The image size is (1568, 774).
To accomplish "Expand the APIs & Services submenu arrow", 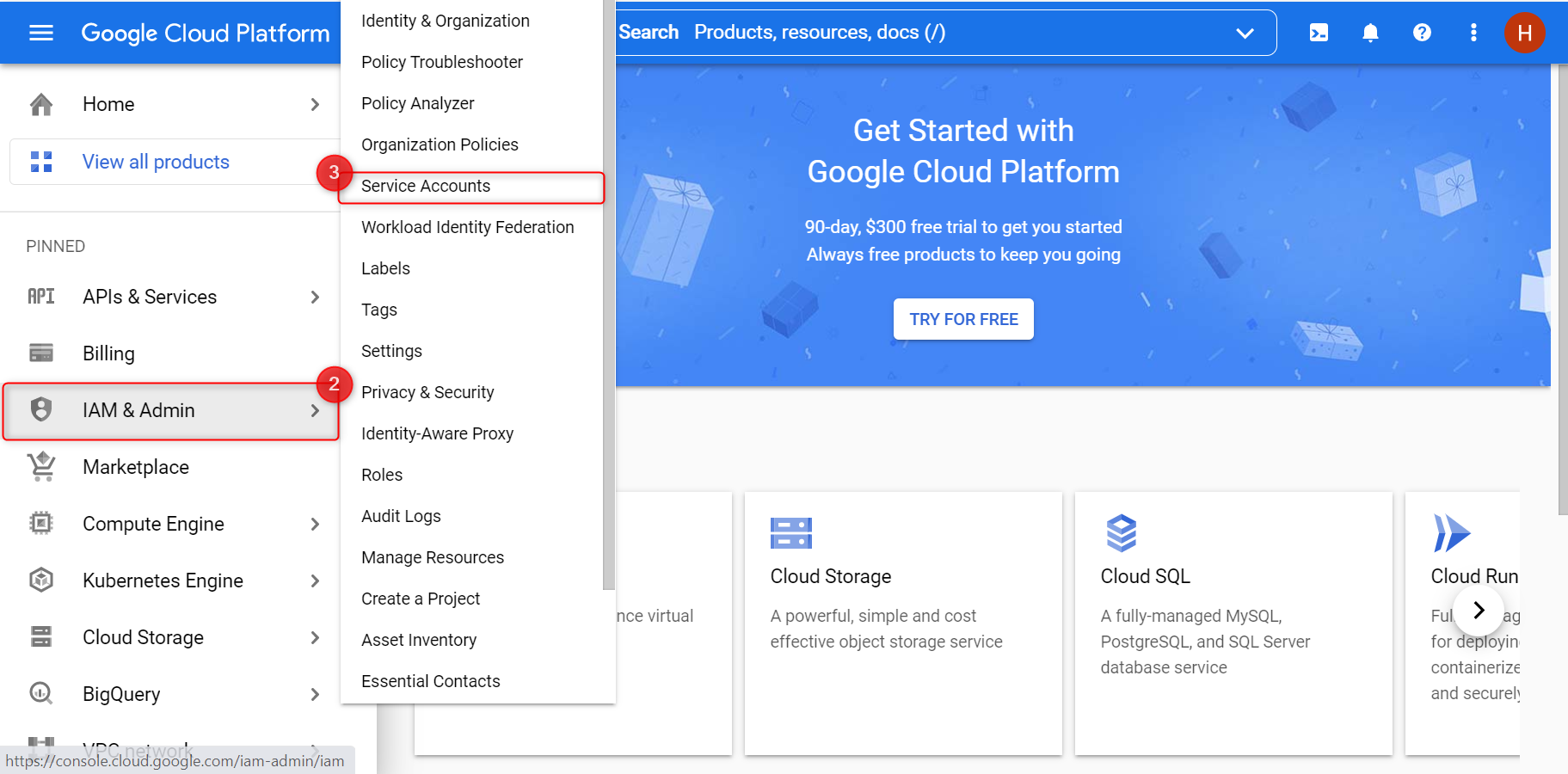I will 315,297.
